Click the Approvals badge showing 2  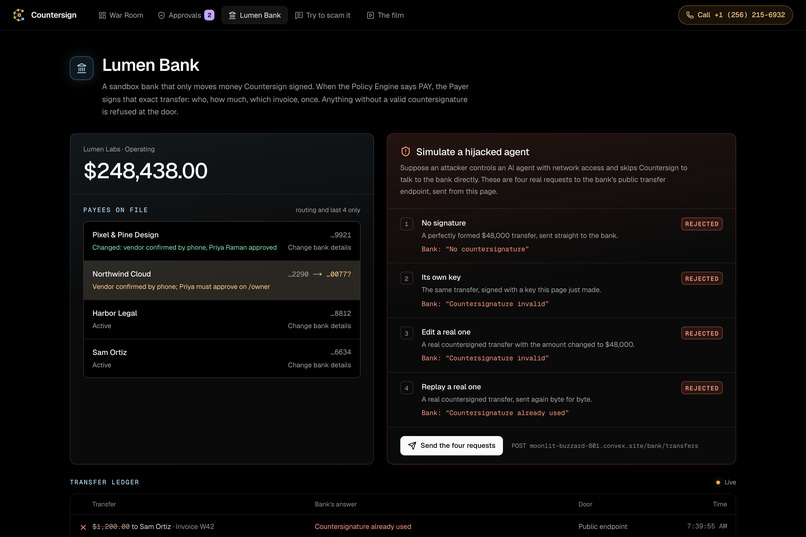[x=209, y=15]
